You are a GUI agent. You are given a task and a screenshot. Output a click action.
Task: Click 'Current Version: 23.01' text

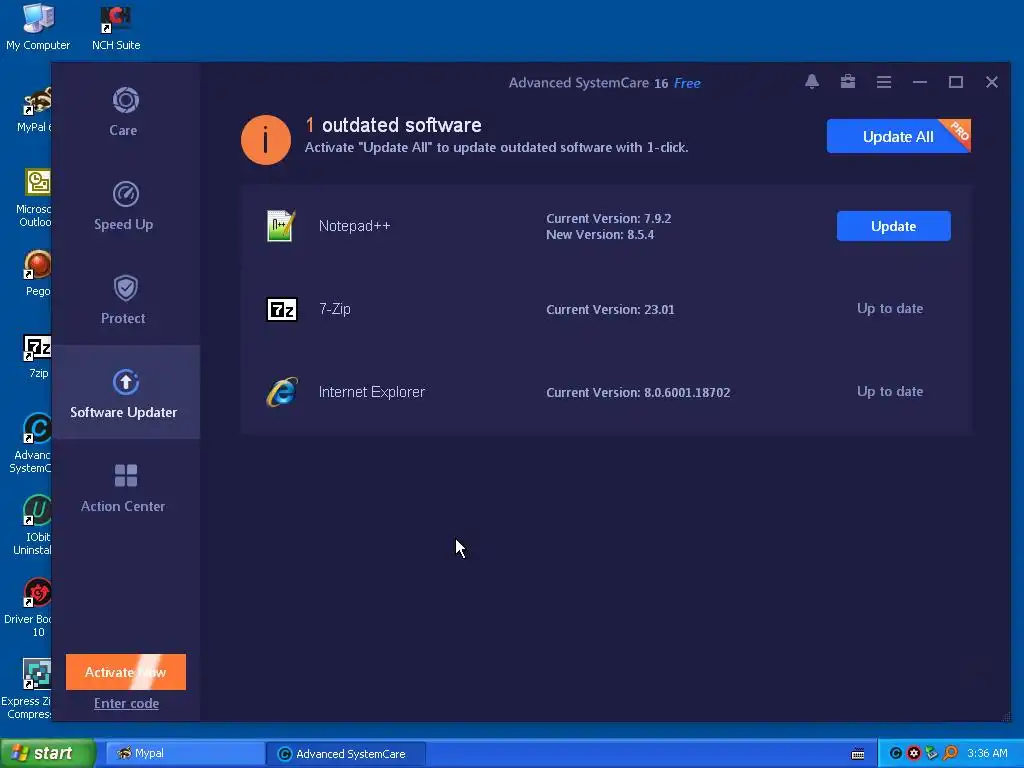point(611,310)
